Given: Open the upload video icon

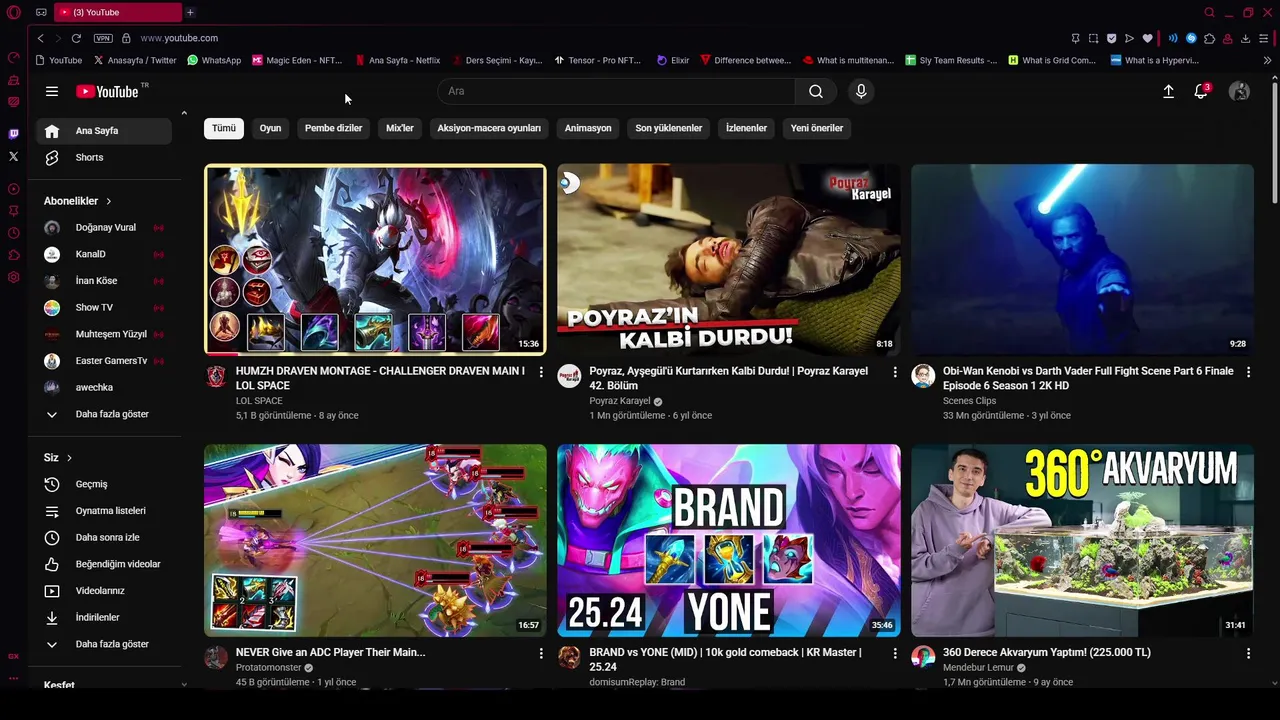Looking at the screenshot, I should (x=1168, y=91).
